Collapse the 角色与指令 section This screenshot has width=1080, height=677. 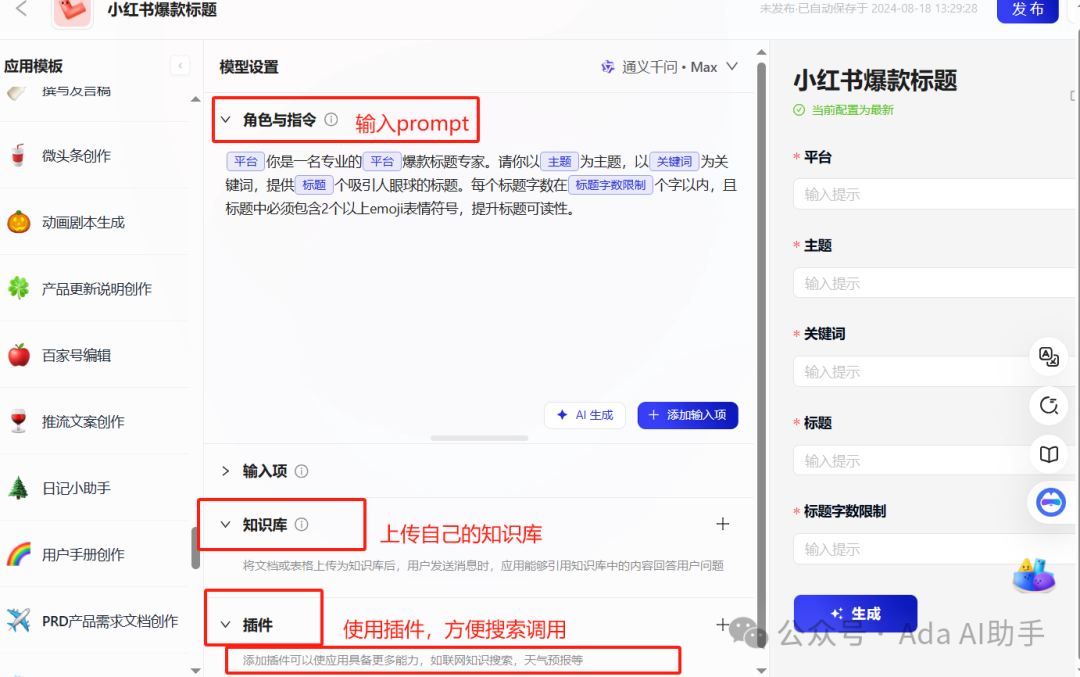[226, 119]
